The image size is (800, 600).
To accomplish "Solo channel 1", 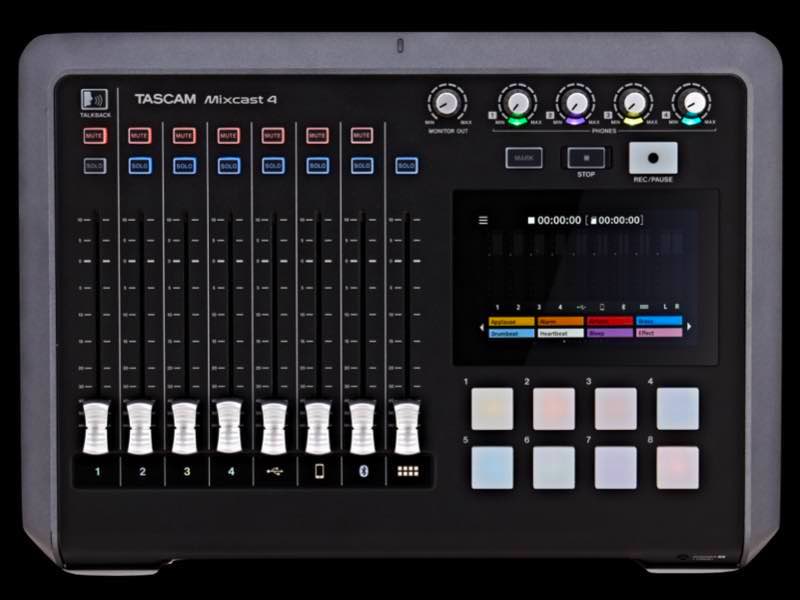I will (95, 166).
